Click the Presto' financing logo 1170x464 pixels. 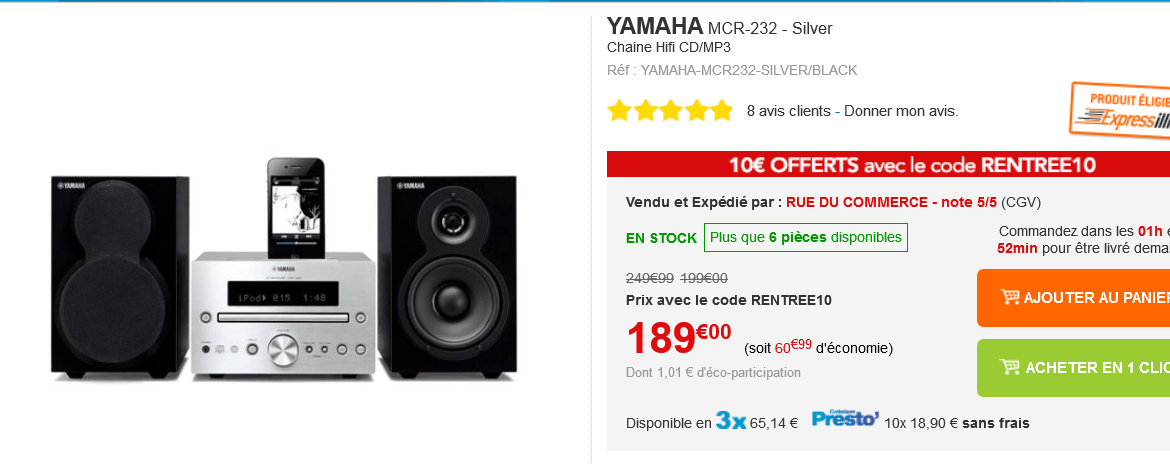pyautogui.click(x=845, y=418)
